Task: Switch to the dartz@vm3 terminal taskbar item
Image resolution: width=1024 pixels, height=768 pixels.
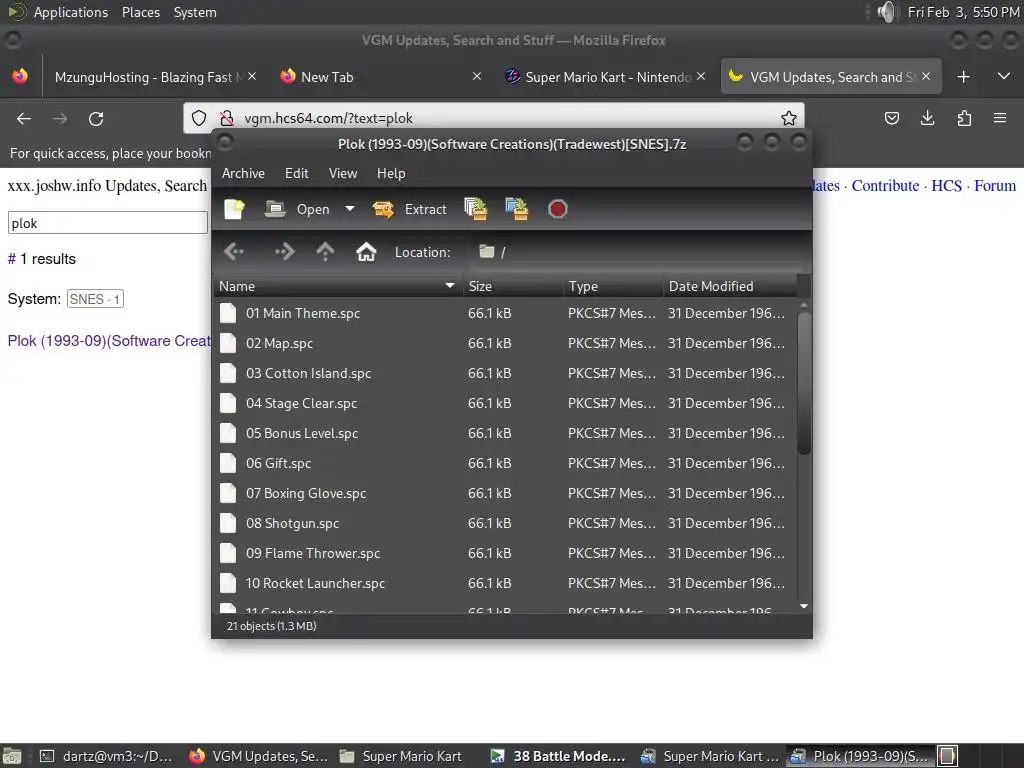Action: [107, 756]
